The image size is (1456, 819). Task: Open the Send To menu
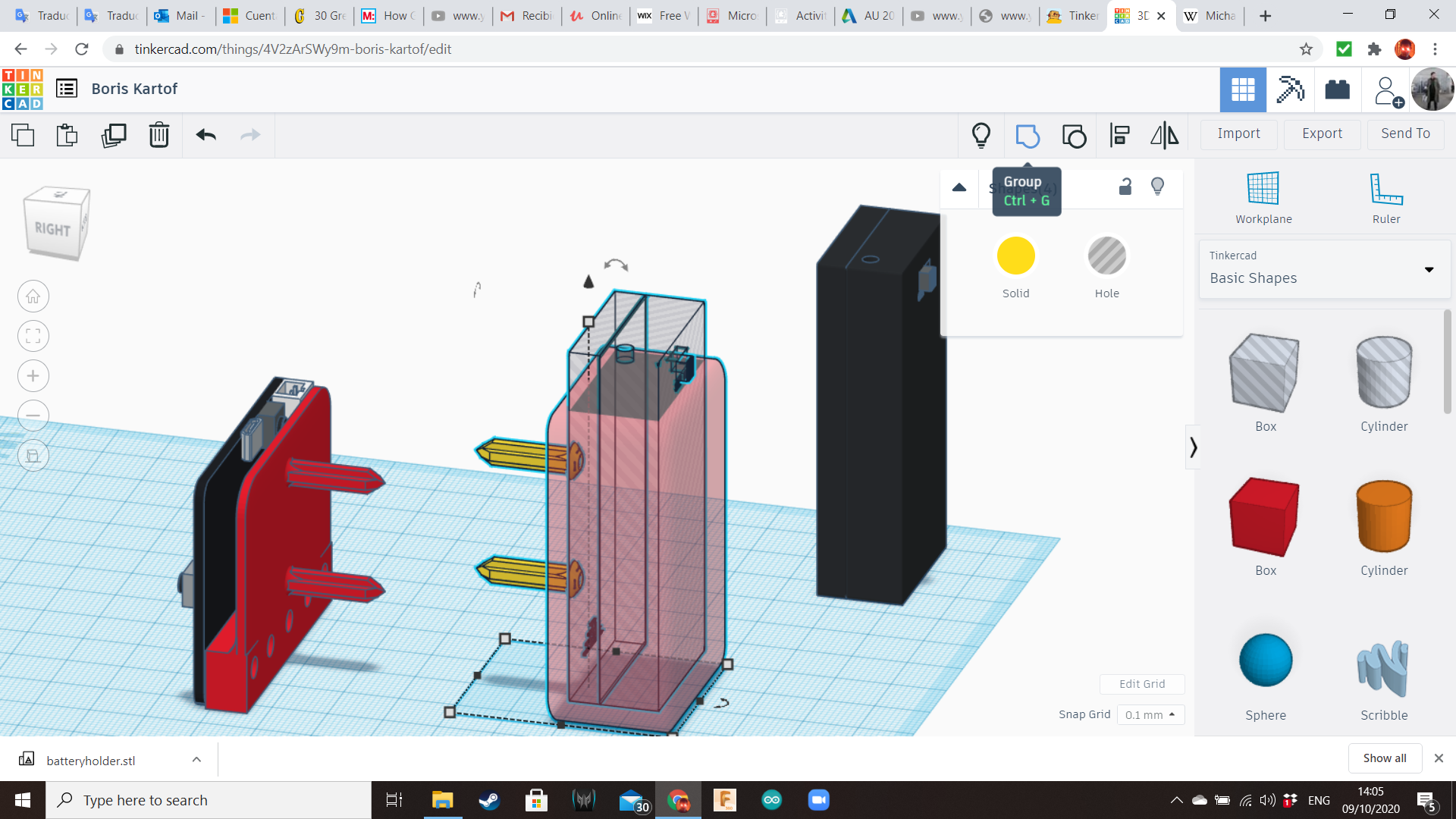pyautogui.click(x=1405, y=133)
